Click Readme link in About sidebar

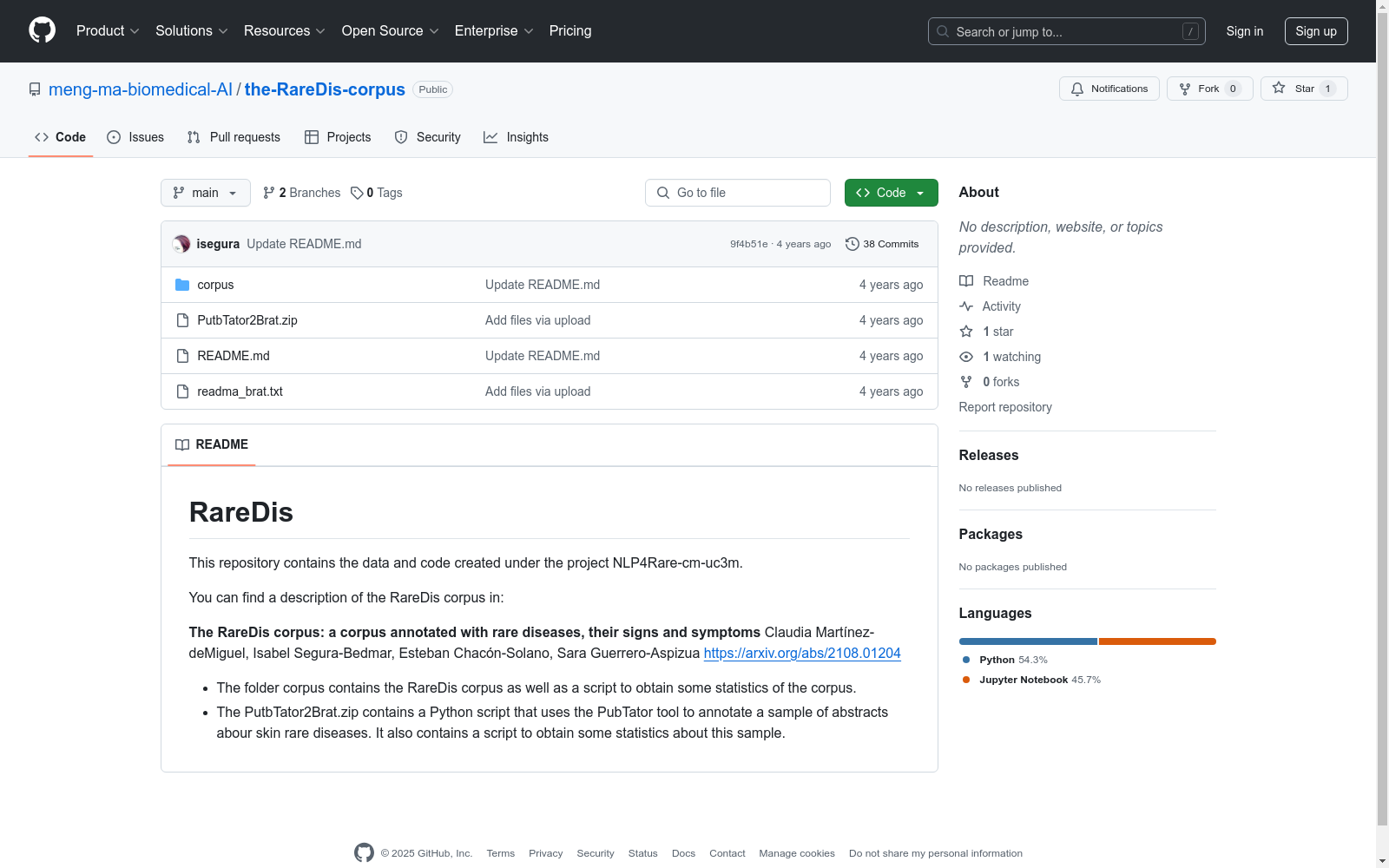[994, 281]
